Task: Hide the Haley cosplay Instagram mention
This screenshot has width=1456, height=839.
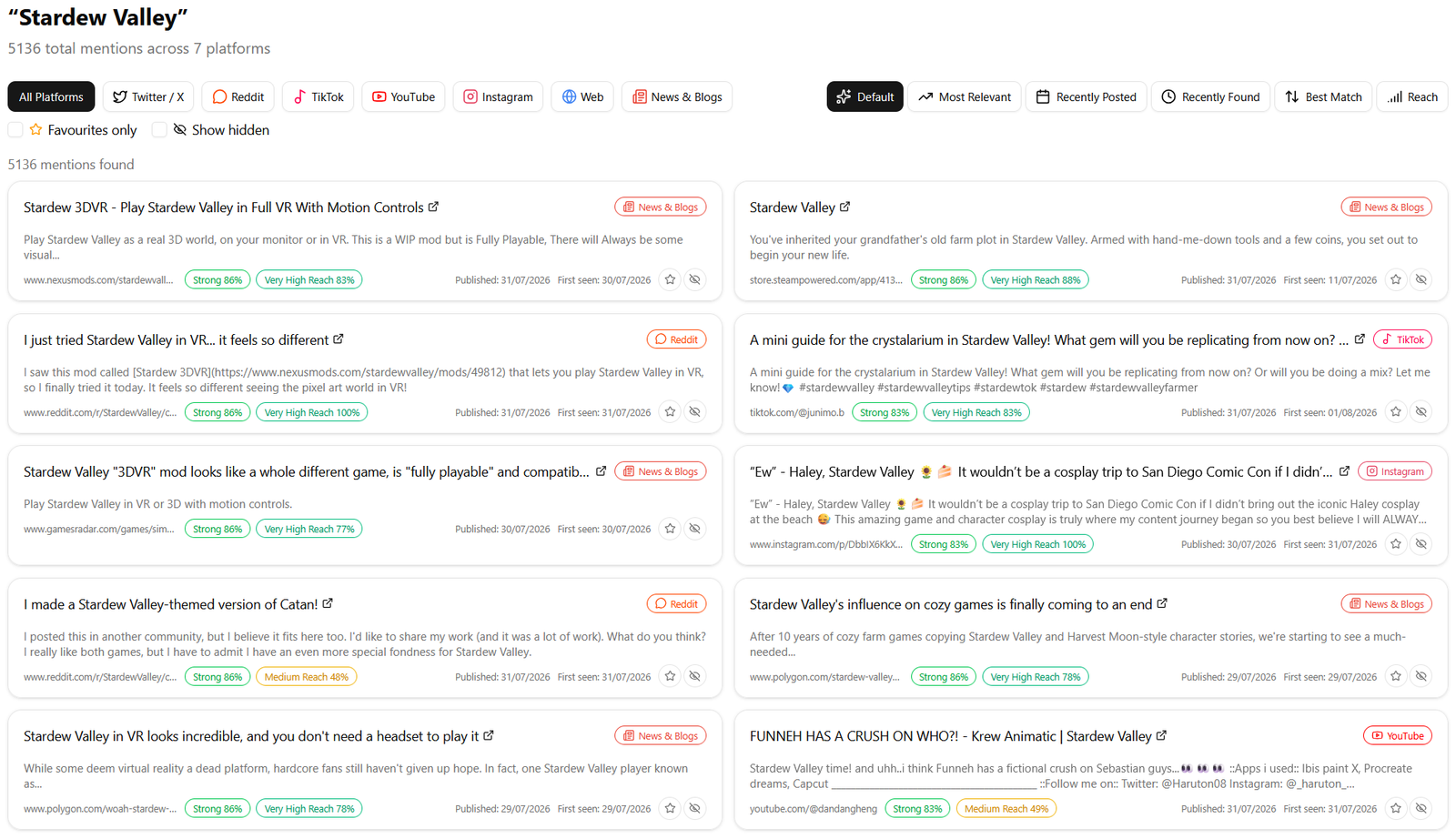Action: coord(1421,544)
